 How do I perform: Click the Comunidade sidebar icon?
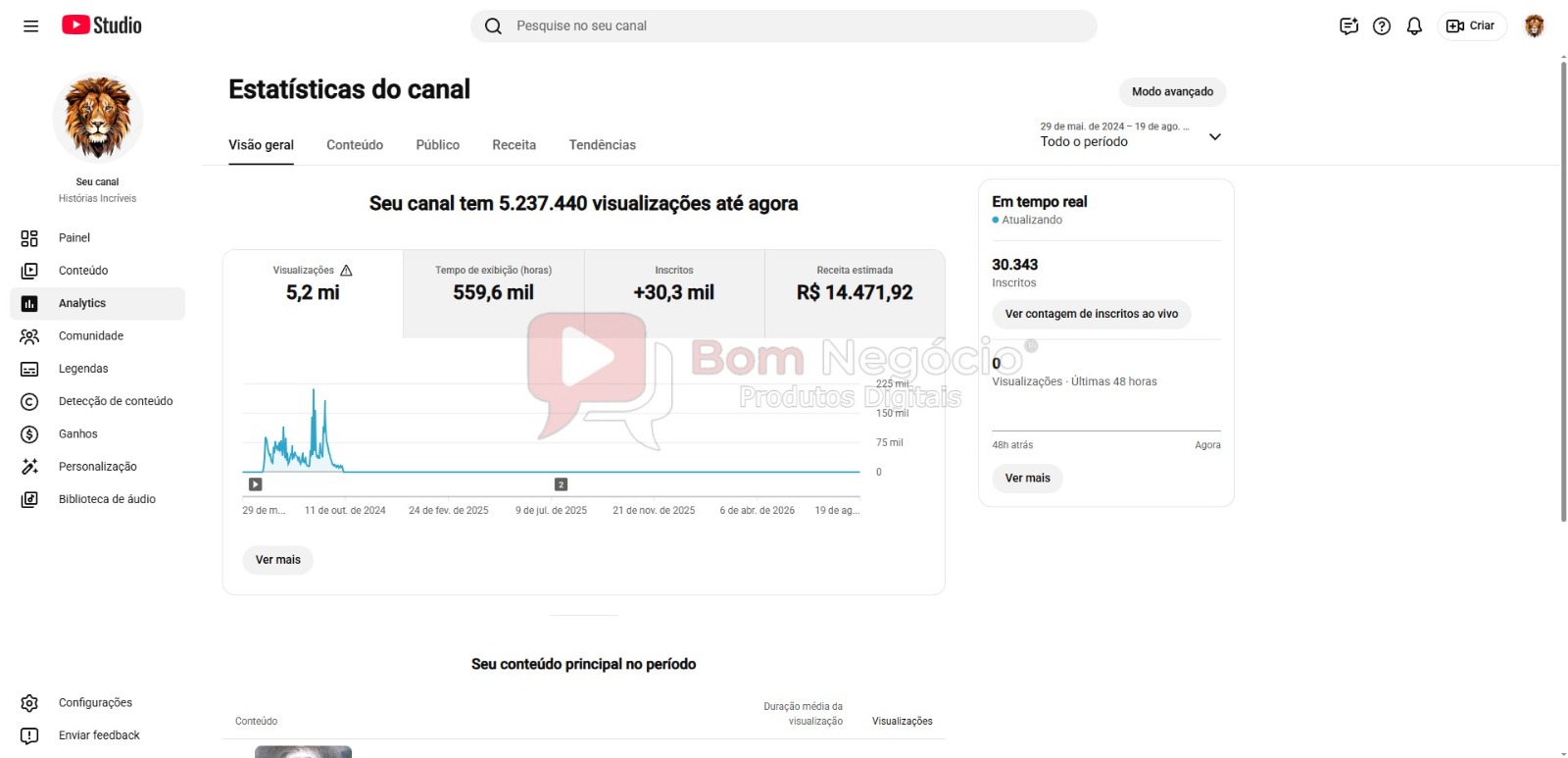(29, 336)
